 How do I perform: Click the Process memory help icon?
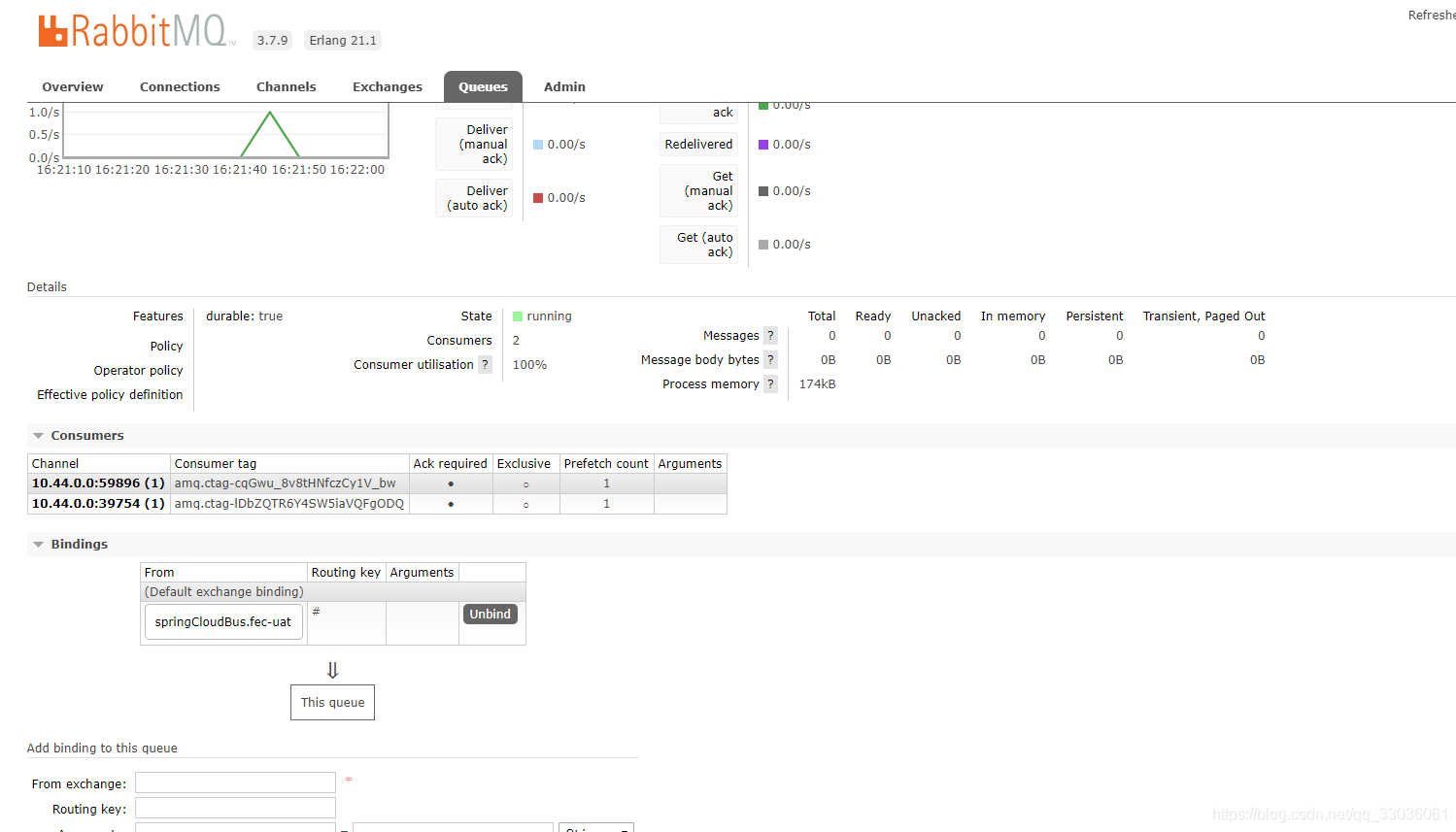tap(769, 383)
